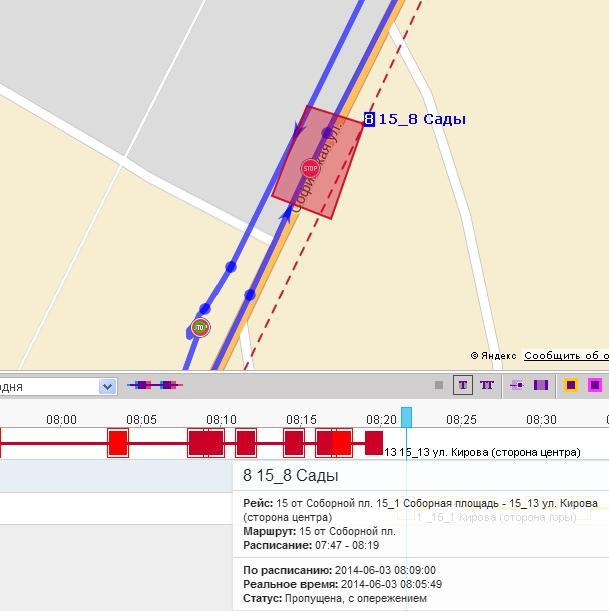Toggle the yellow-bordered purple square button
The width and height of the screenshot is (609, 612).
pyautogui.click(x=571, y=385)
